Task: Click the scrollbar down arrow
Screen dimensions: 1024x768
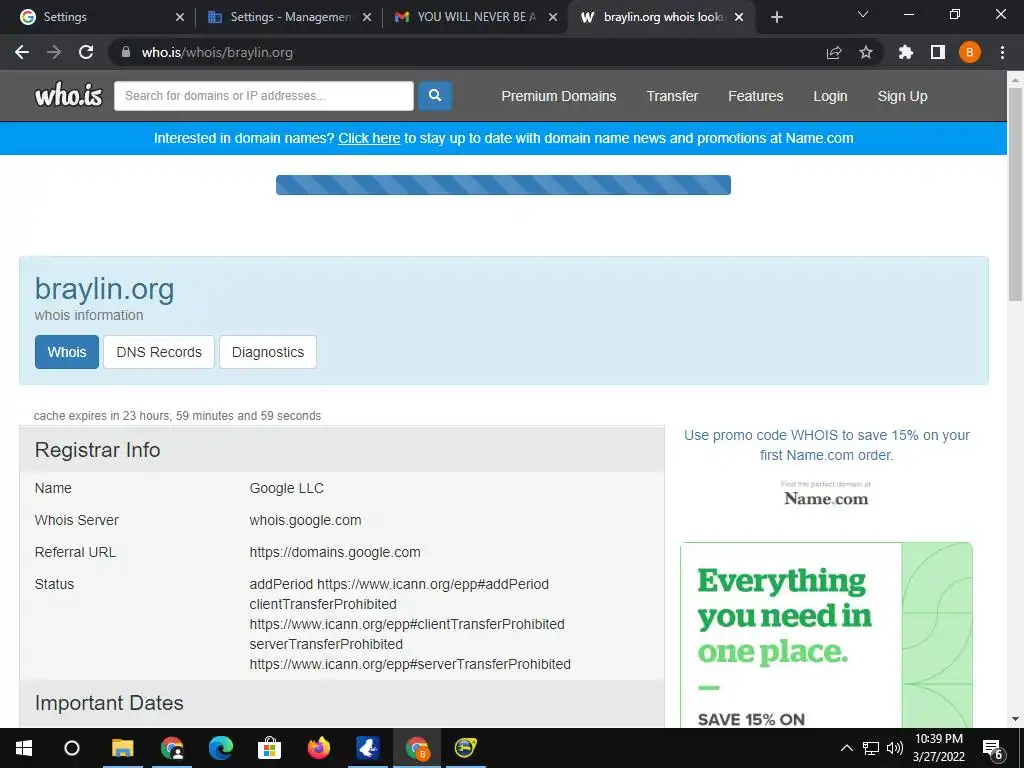Action: [x=1015, y=719]
